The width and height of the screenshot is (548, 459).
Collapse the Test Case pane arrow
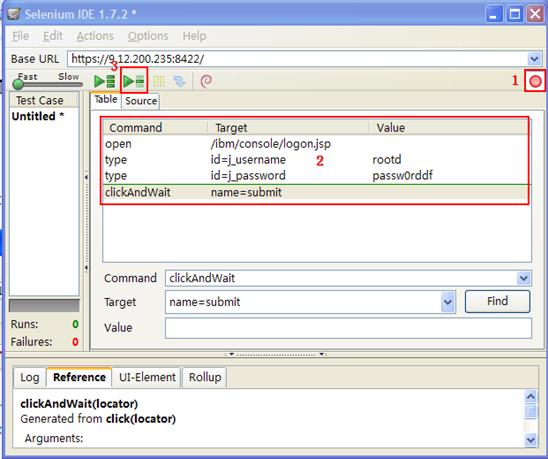86,177
